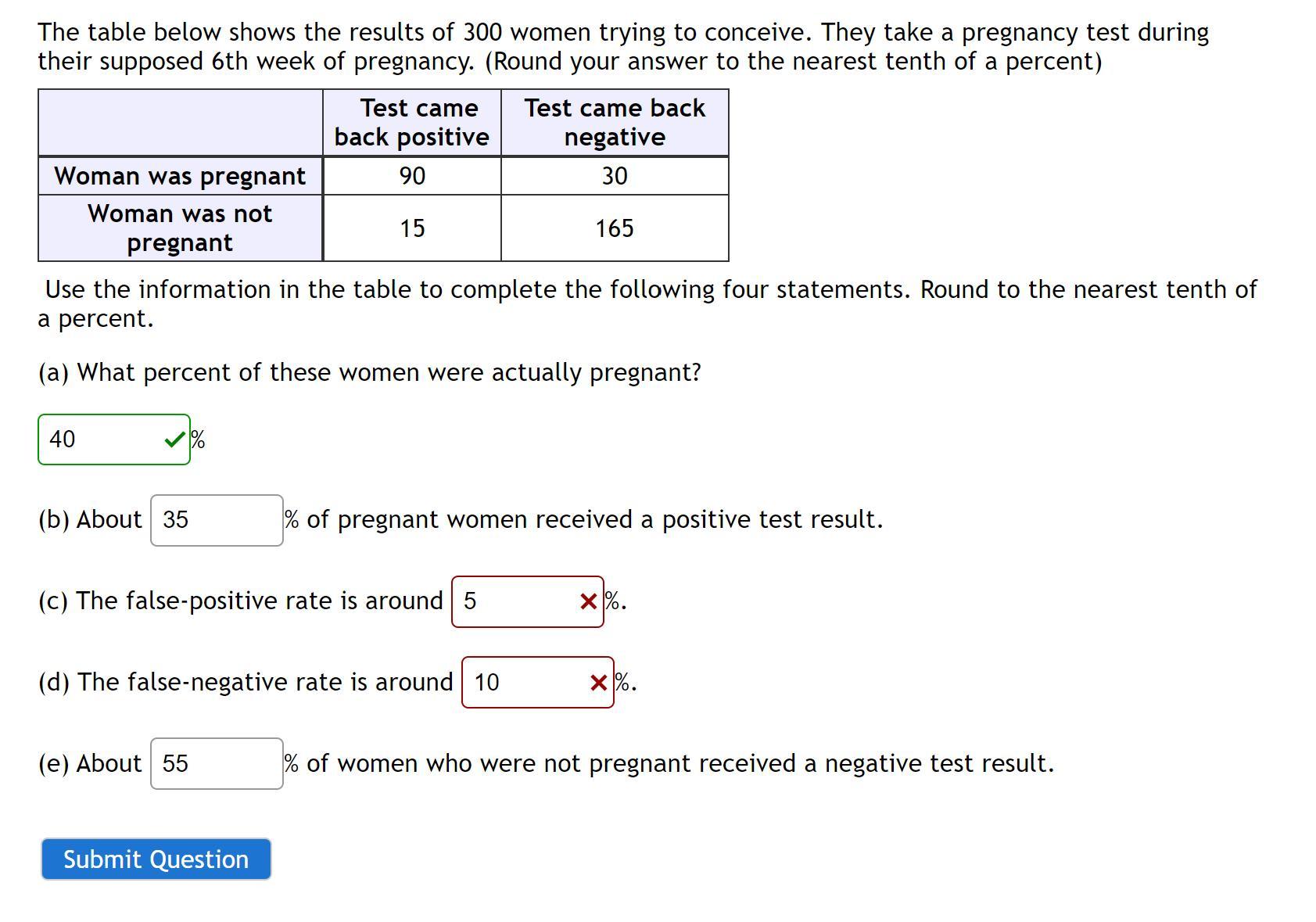Viewport: 1316px width, 922px height.
Task: Focus the answer field for part (a)
Action: [x=102, y=439]
